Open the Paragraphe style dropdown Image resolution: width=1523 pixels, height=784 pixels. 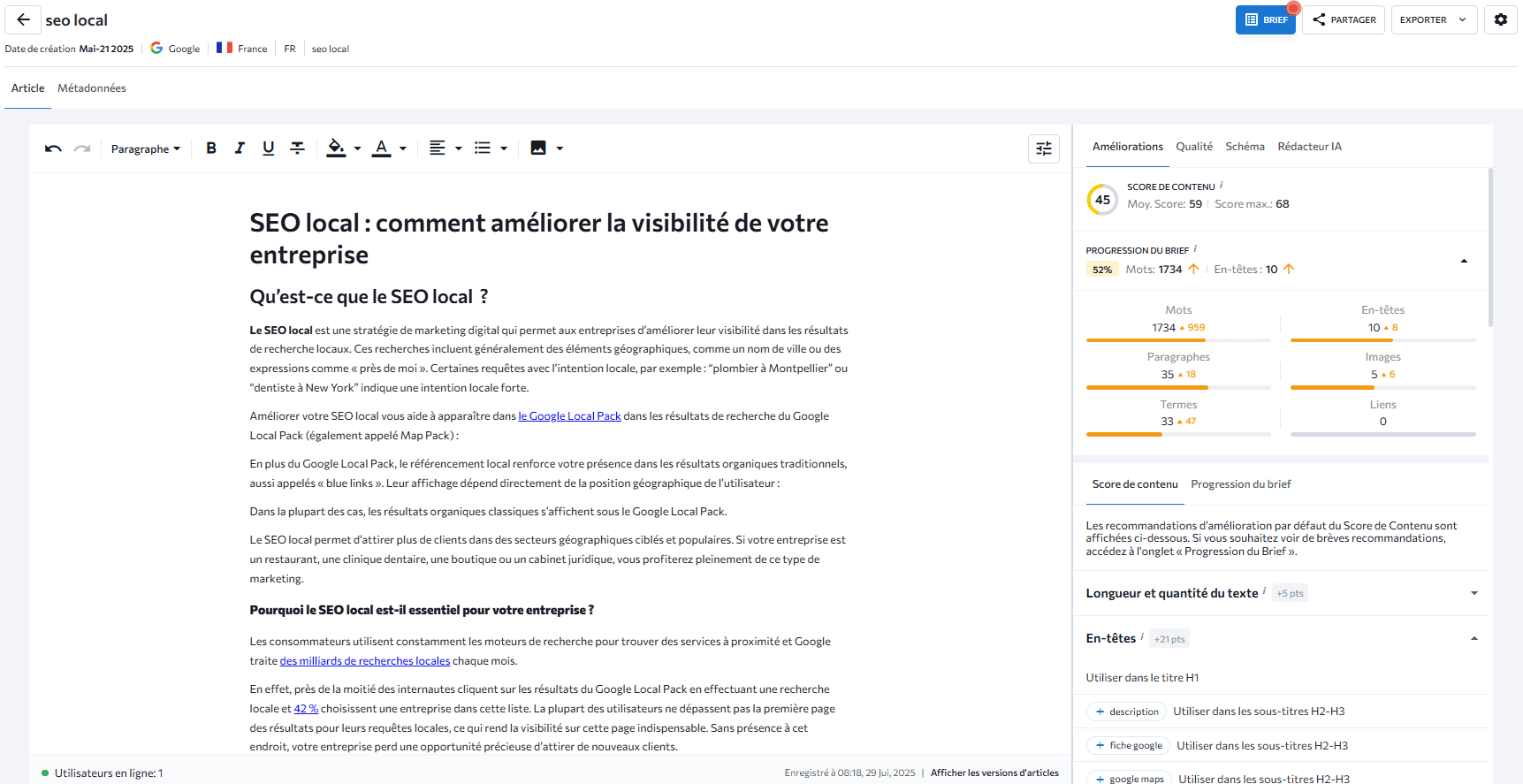click(x=146, y=148)
